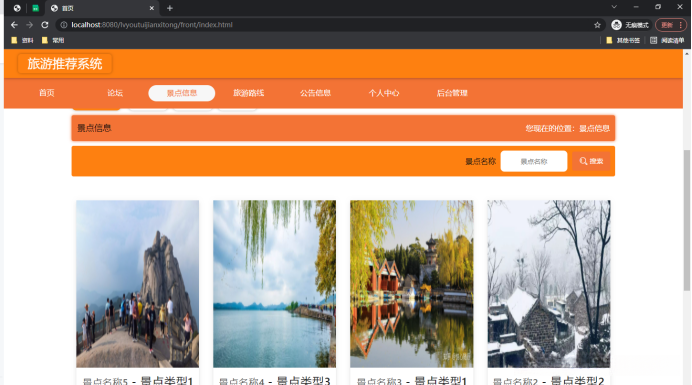Screen dimensions: 692x385
Task: Open the pagoda reflection scenic photo
Action: (411, 283)
